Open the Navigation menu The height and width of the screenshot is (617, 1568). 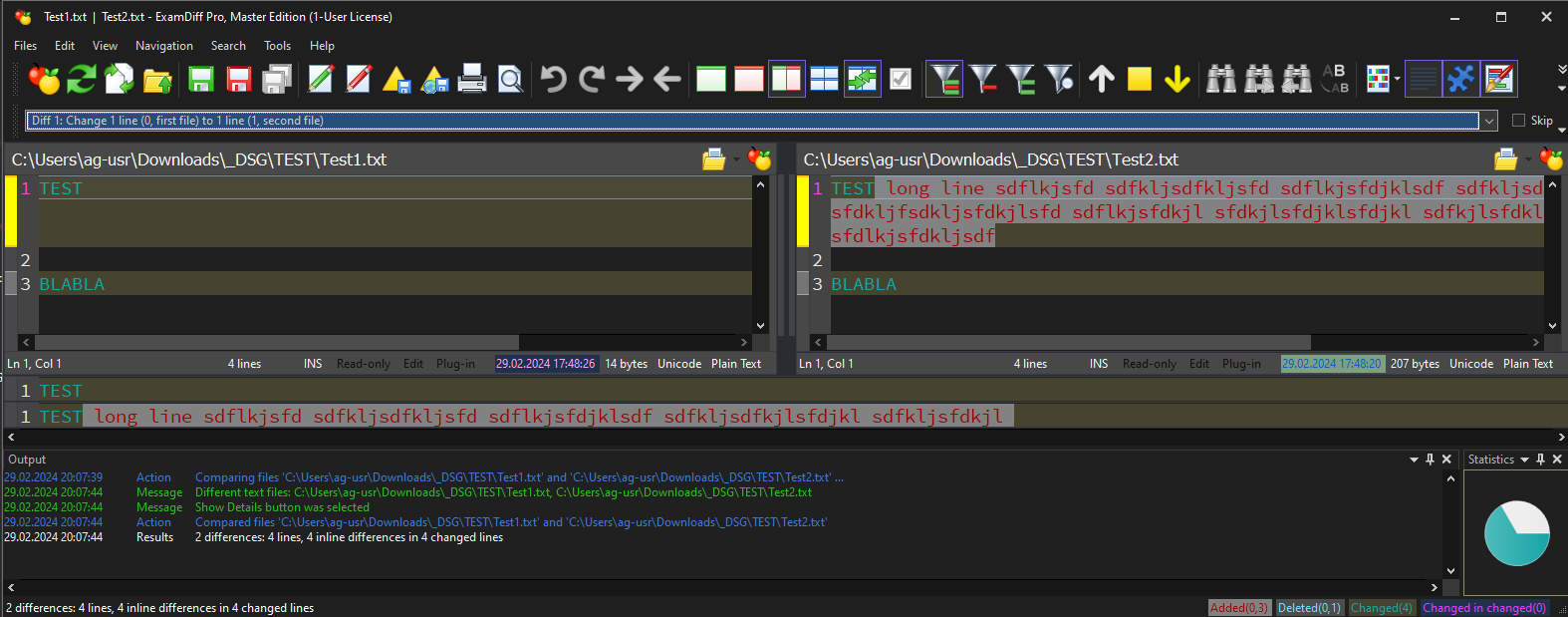point(164,46)
